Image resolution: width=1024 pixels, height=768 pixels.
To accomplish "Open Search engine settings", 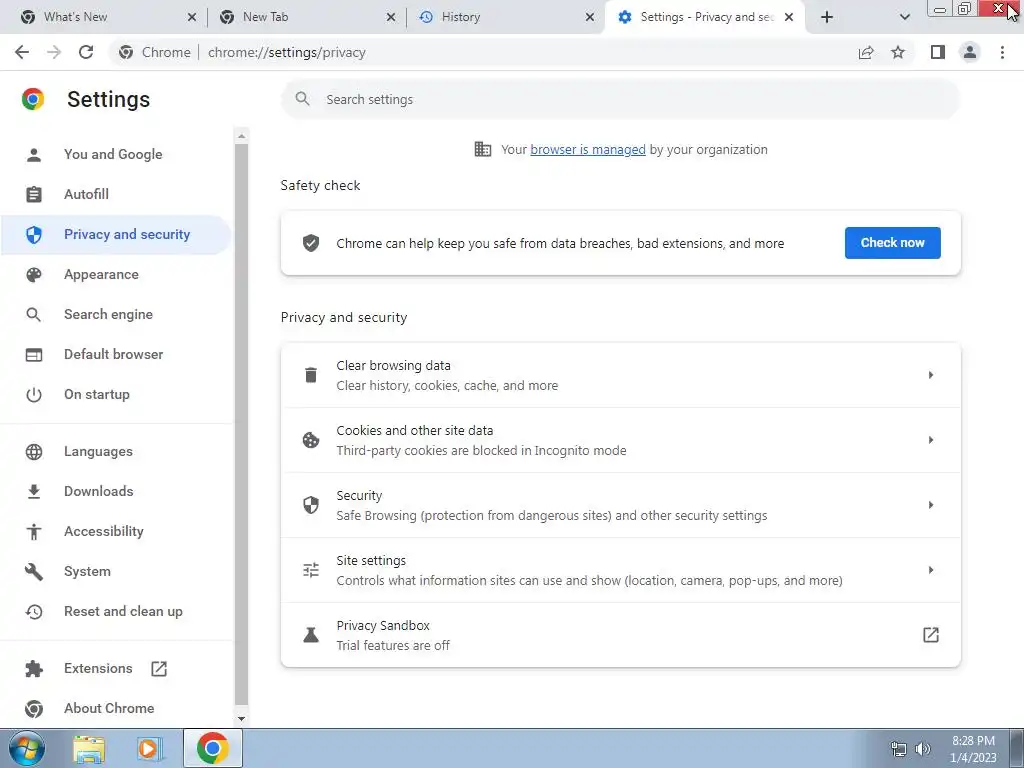I will 116,314.
